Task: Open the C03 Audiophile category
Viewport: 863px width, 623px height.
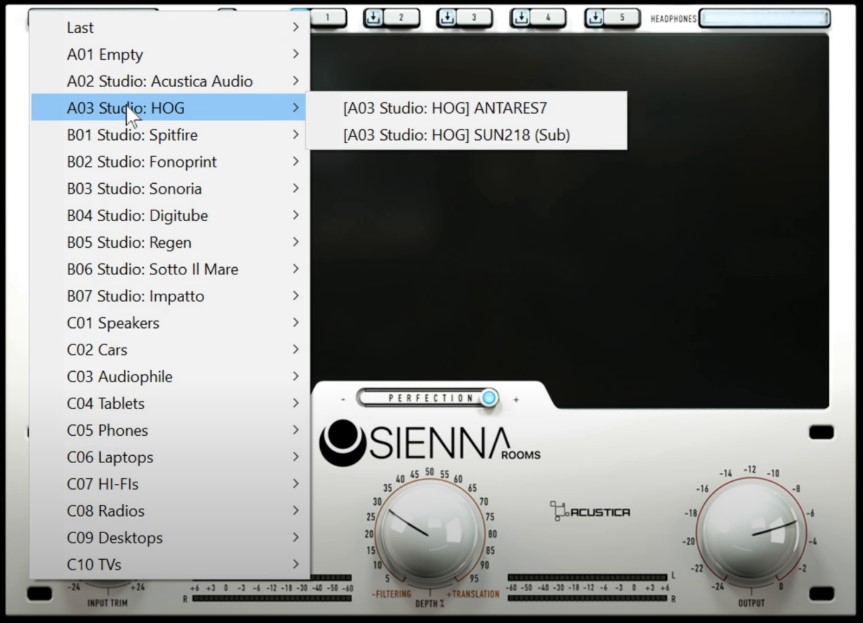Action: click(x=170, y=376)
